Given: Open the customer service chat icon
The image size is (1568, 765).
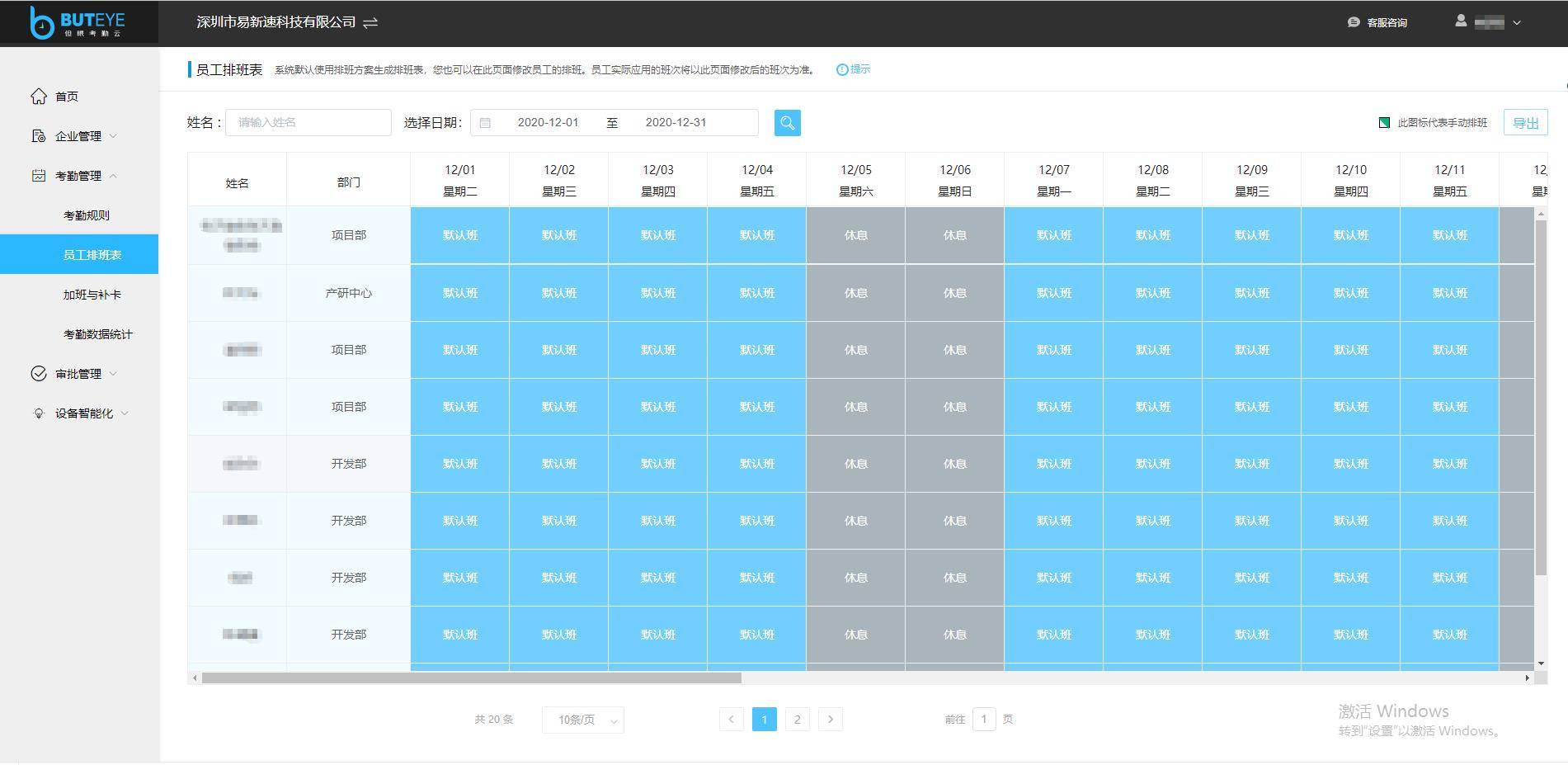Looking at the screenshot, I should pos(1354,22).
